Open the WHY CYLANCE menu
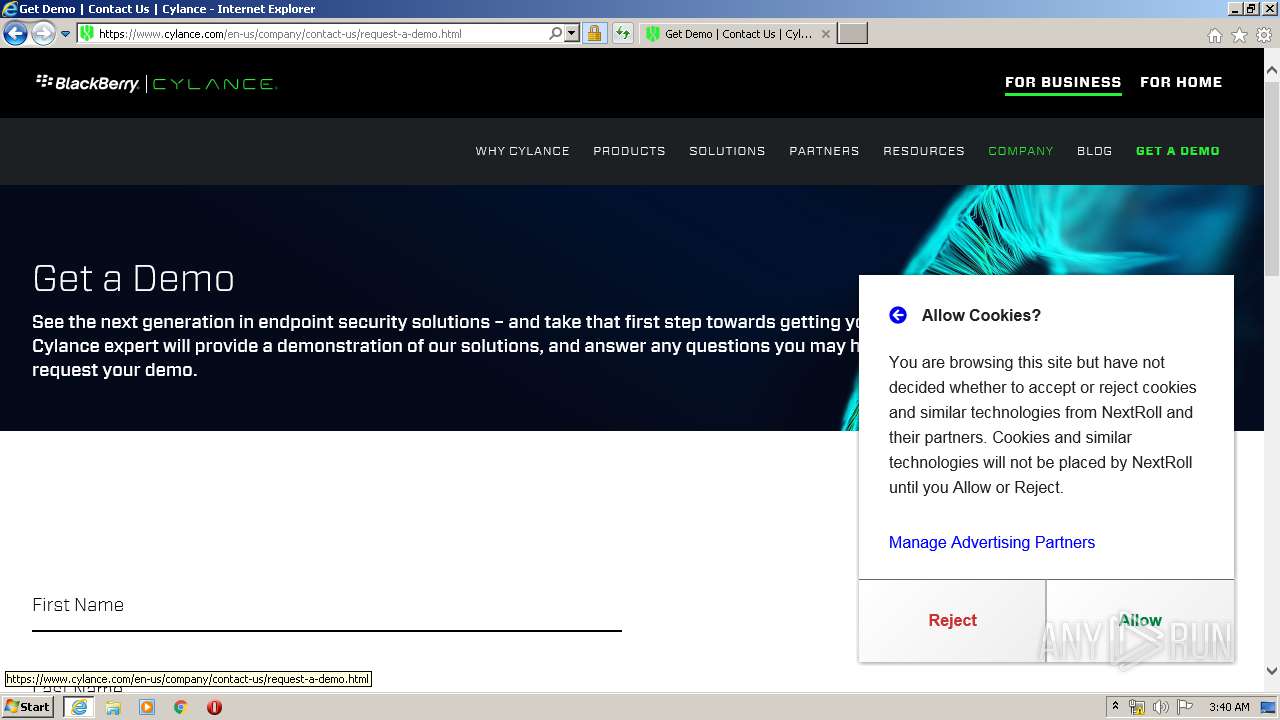 coord(522,151)
